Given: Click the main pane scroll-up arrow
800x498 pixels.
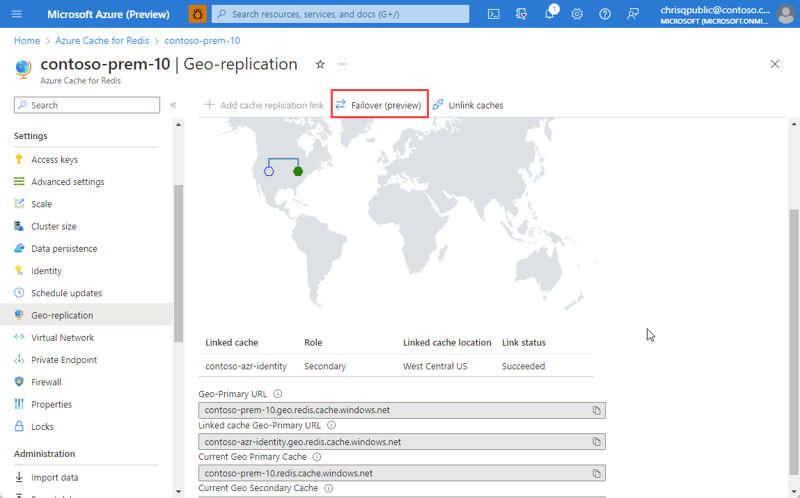Looking at the screenshot, I should coord(794,124).
